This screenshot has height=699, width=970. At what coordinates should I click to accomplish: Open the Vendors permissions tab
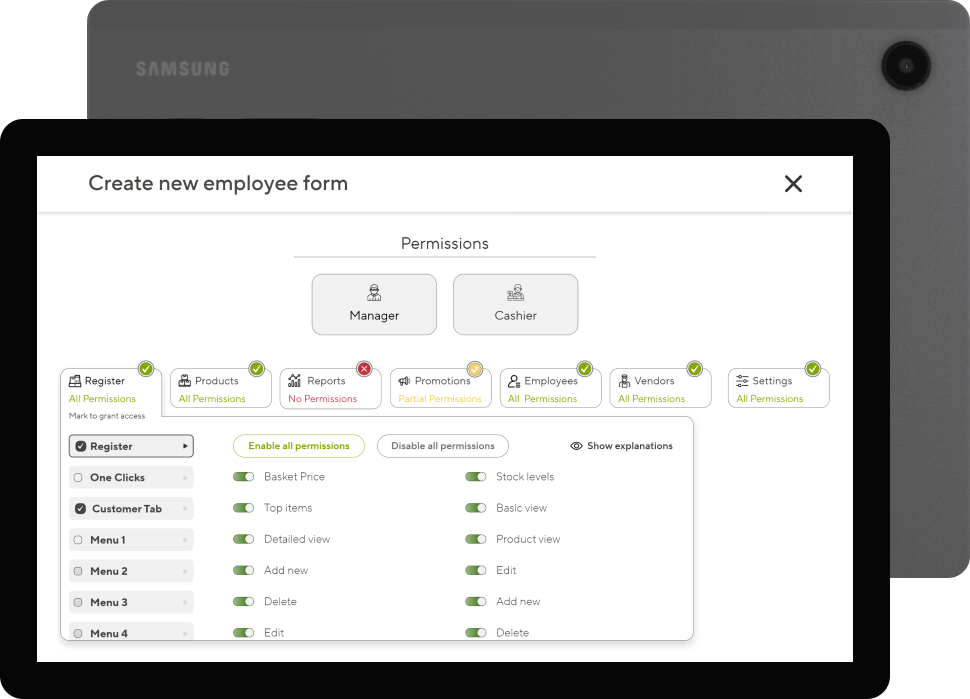(x=661, y=388)
